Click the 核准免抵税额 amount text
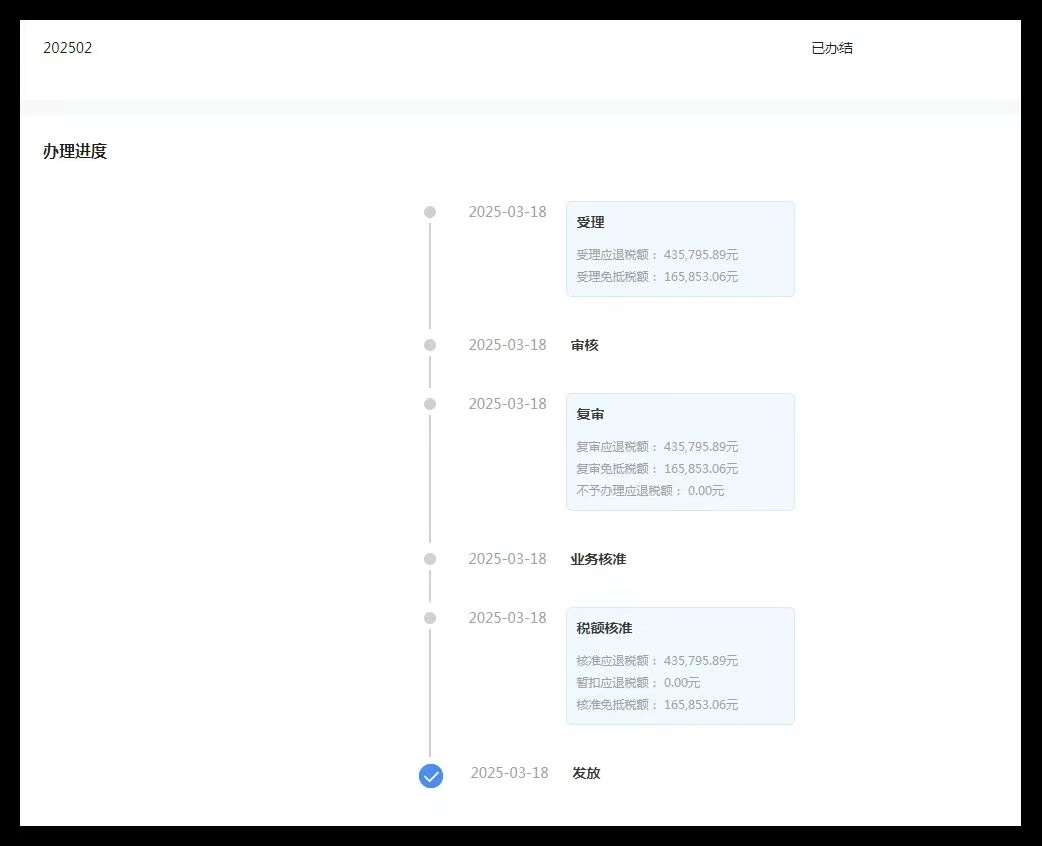This screenshot has width=1042, height=846. tap(655, 704)
